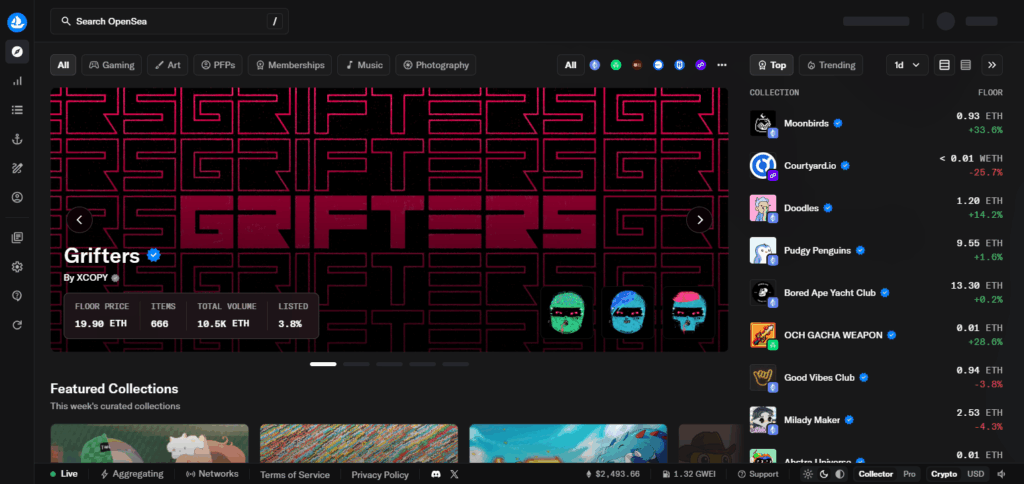Screen dimensions: 1024x484
Task: Expand the collections panel with double-chevron
Action: tap(992, 65)
